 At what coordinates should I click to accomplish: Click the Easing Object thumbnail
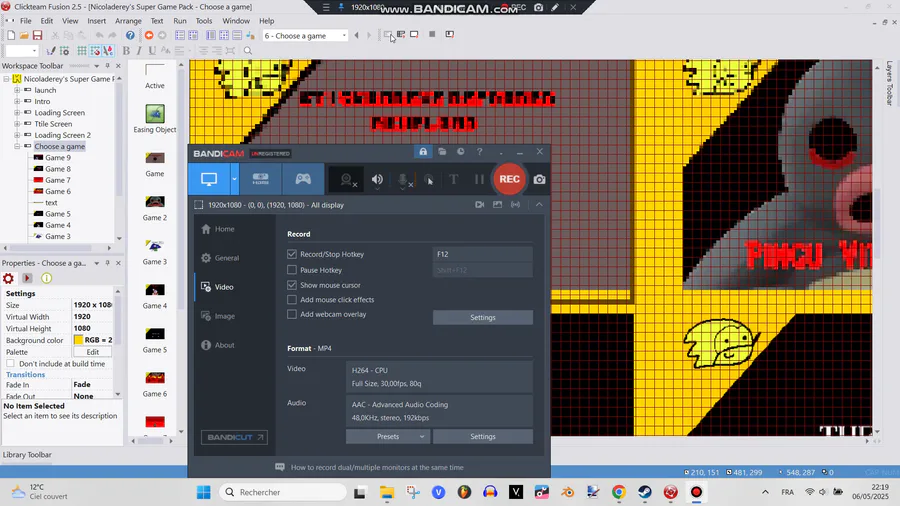[x=154, y=114]
